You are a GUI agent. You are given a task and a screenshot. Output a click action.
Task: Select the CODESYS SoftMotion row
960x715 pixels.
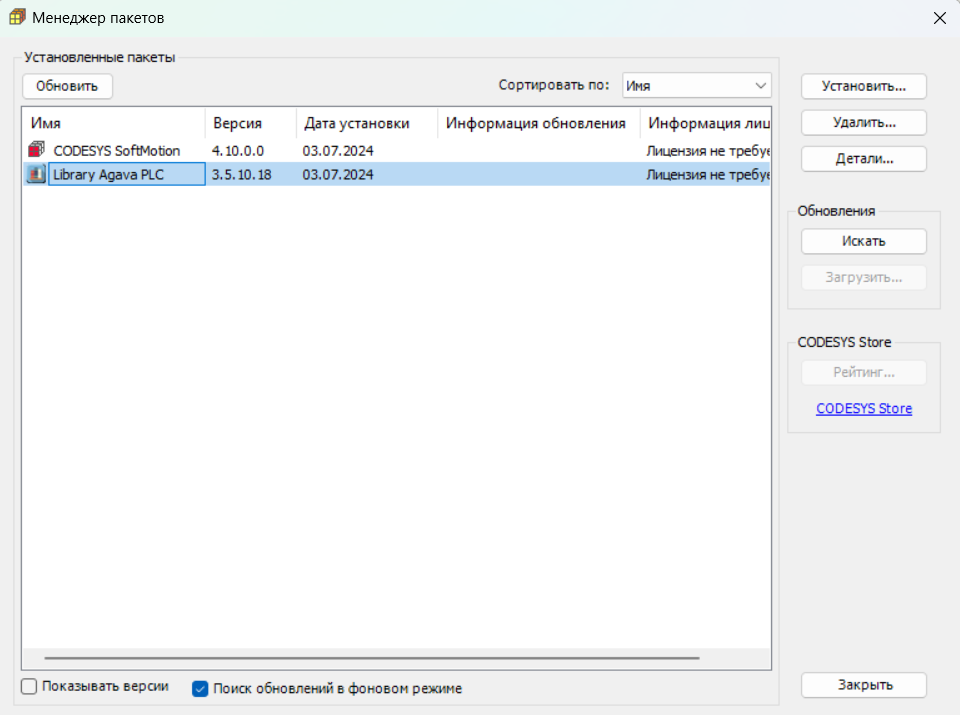tap(117, 151)
